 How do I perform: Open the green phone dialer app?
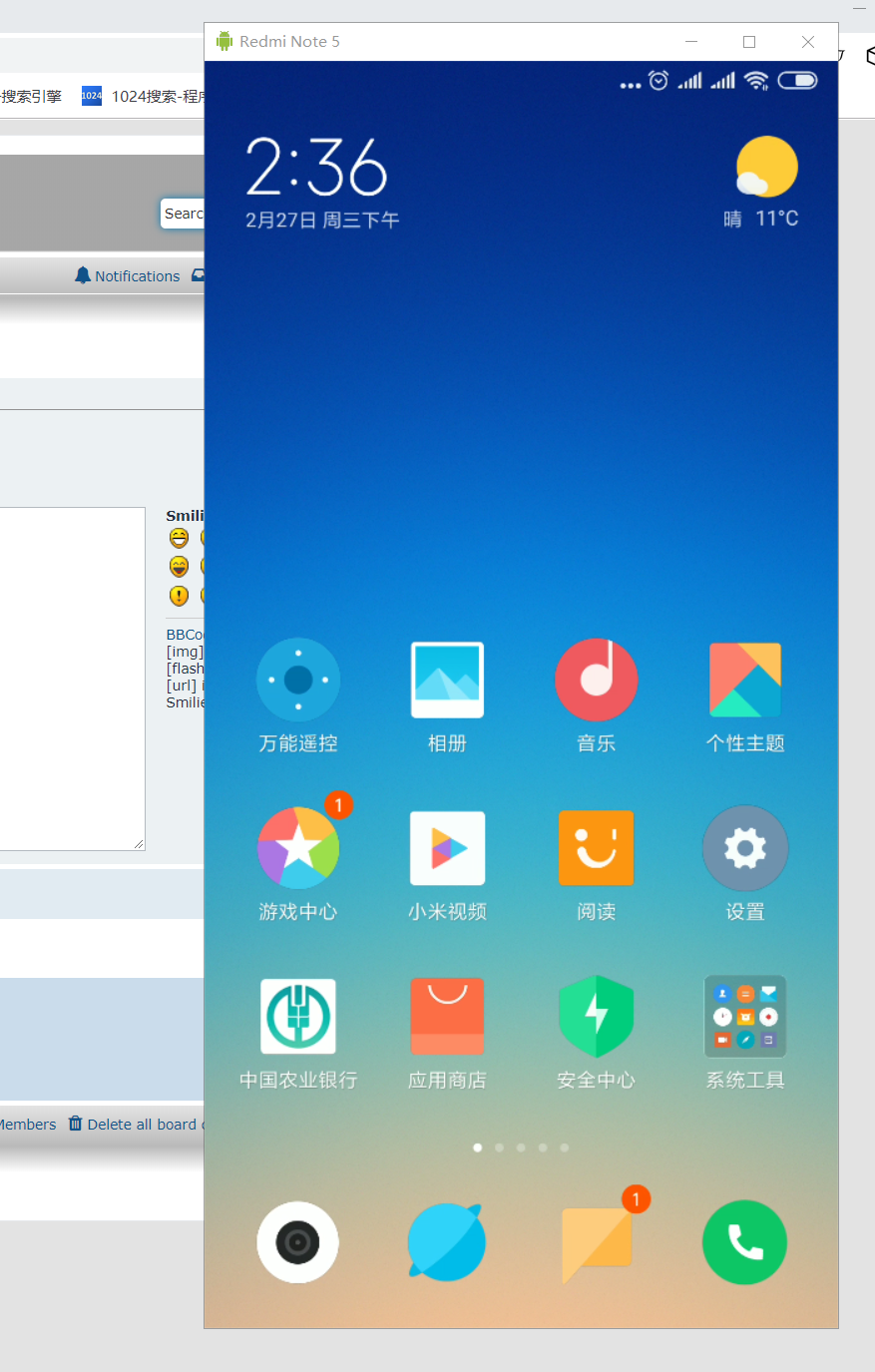click(745, 1242)
